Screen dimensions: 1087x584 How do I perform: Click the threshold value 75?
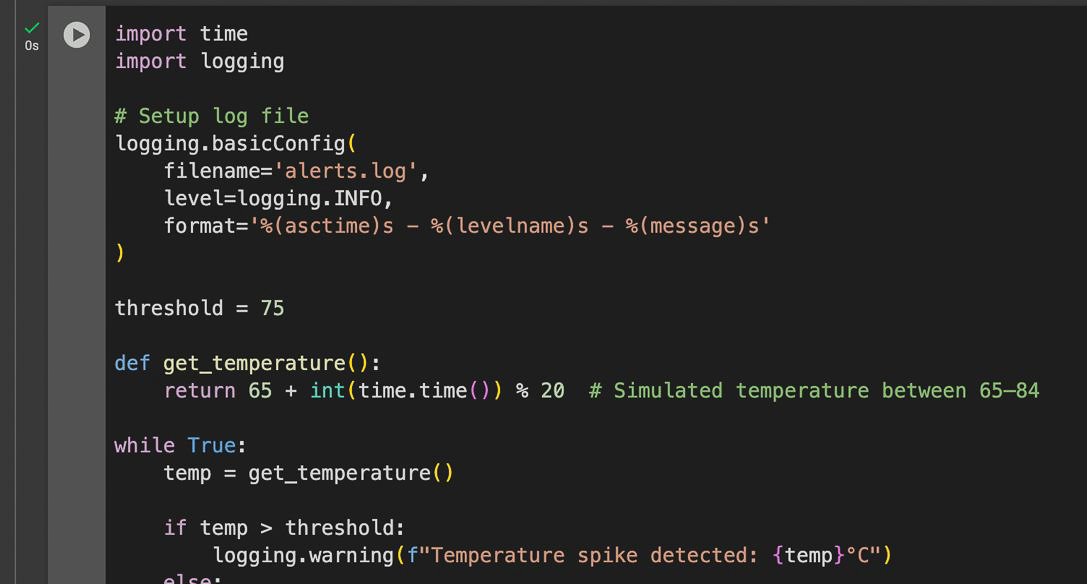click(272, 308)
